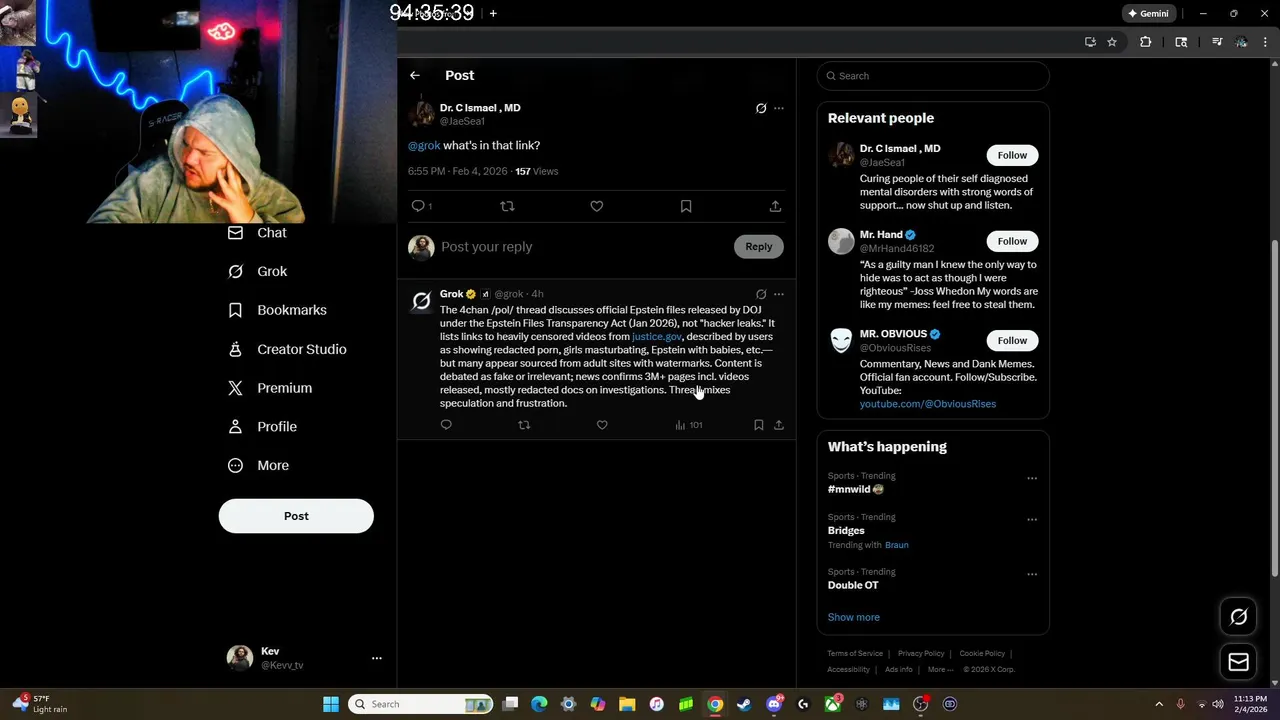The image size is (1280, 720).
Task: Open Chrome Extensions puzzle icon
Action: (1146, 42)
